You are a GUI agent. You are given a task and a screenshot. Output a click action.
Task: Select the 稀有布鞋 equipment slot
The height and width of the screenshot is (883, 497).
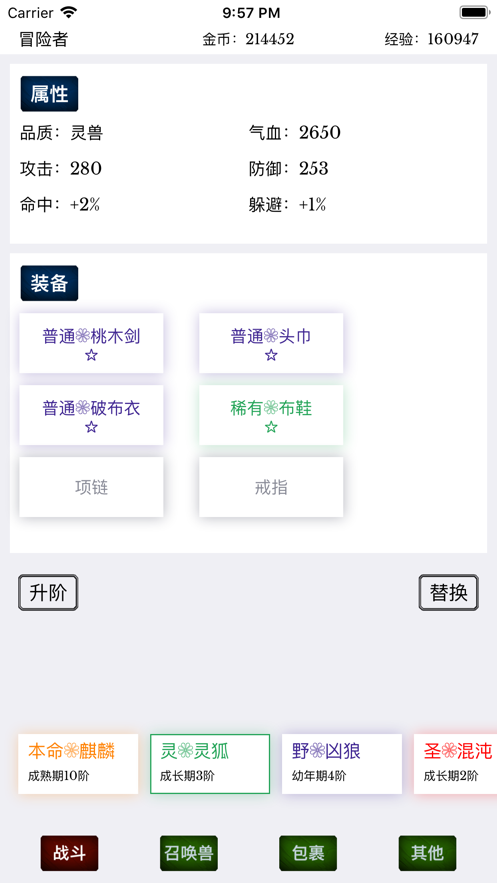(271, 415)
